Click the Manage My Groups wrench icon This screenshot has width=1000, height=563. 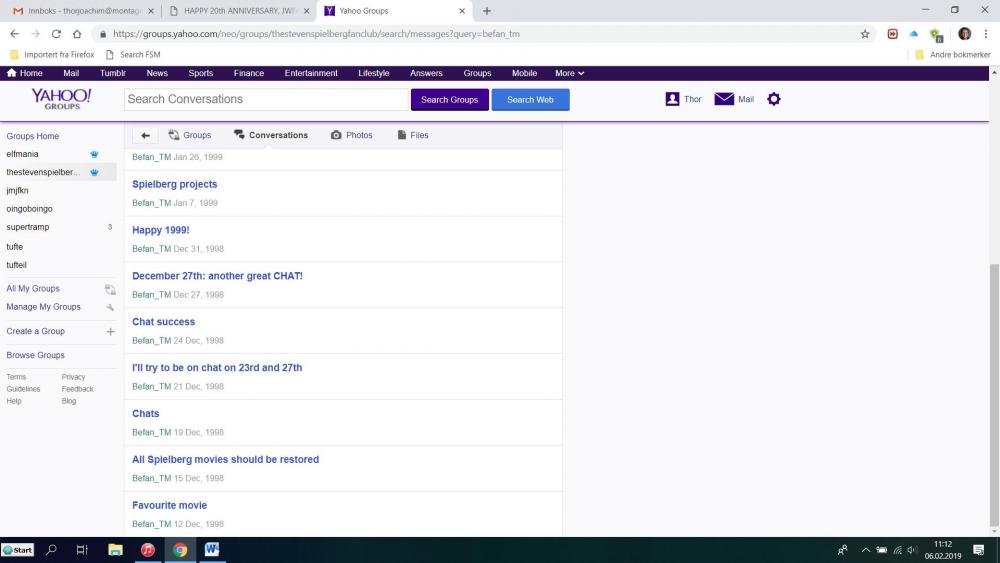110,307
